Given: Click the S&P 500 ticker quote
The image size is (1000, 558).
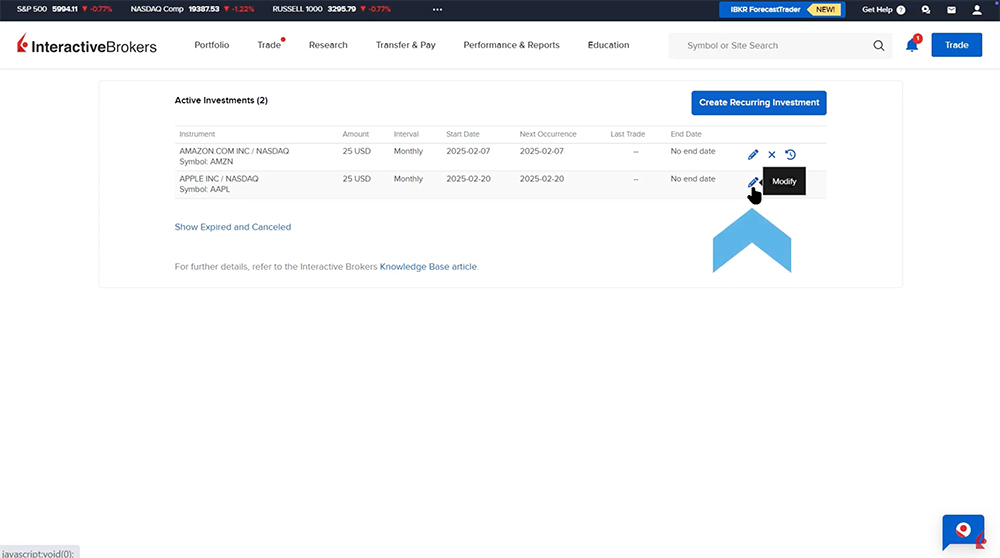Looking at the screenshot, I should pyautogui.click(x=64, y=10).
